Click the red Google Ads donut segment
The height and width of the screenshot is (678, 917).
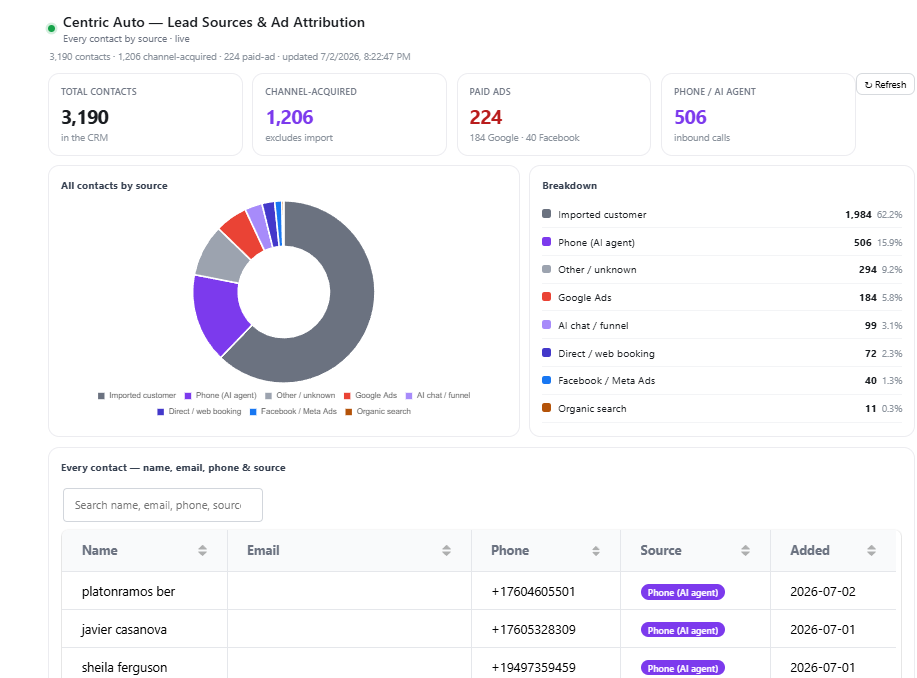coord(242,233)
